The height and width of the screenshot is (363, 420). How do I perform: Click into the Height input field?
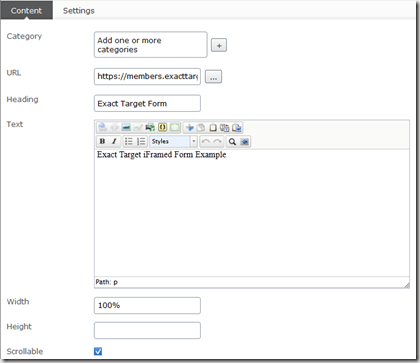(147, 330)
